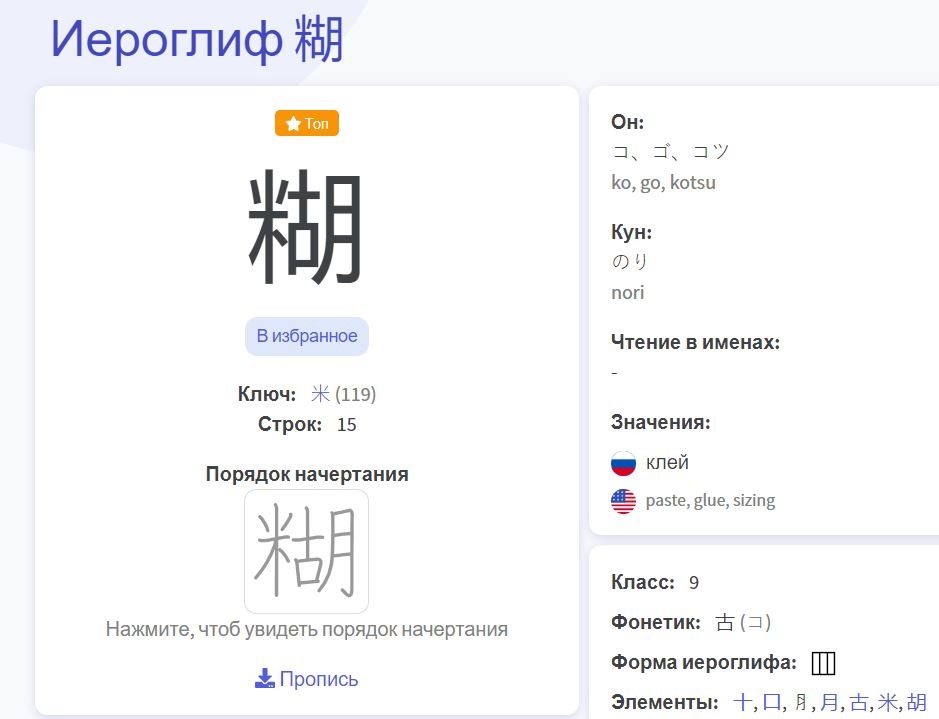Open the element 古 link in Элементы
Image resolution: width=939 pixels, height=719 pixels.
859,702
